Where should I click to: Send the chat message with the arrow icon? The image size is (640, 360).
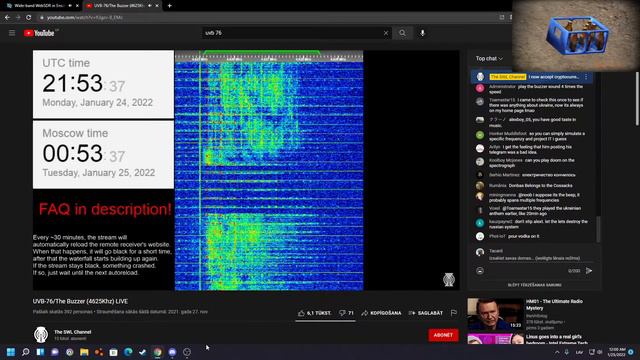[589, 271]
